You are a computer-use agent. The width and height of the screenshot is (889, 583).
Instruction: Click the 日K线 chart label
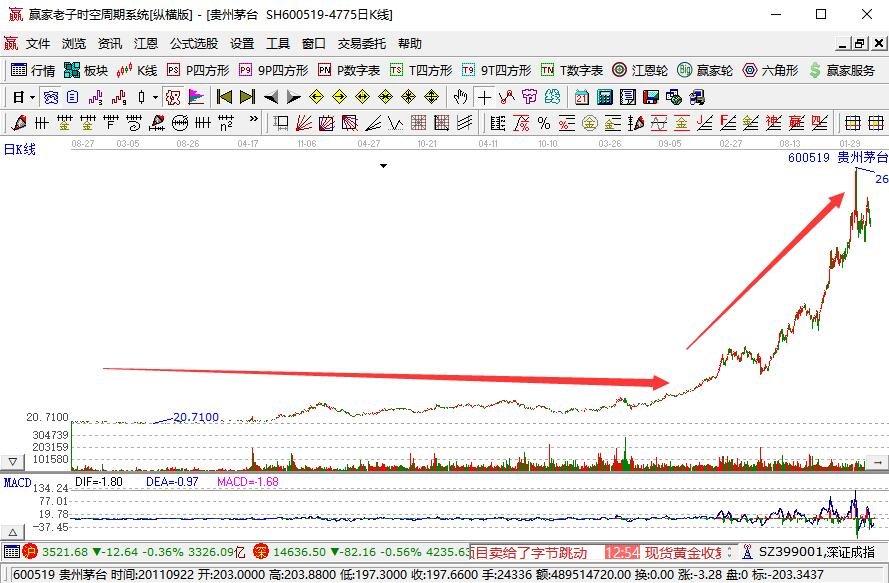coord(20,150)
